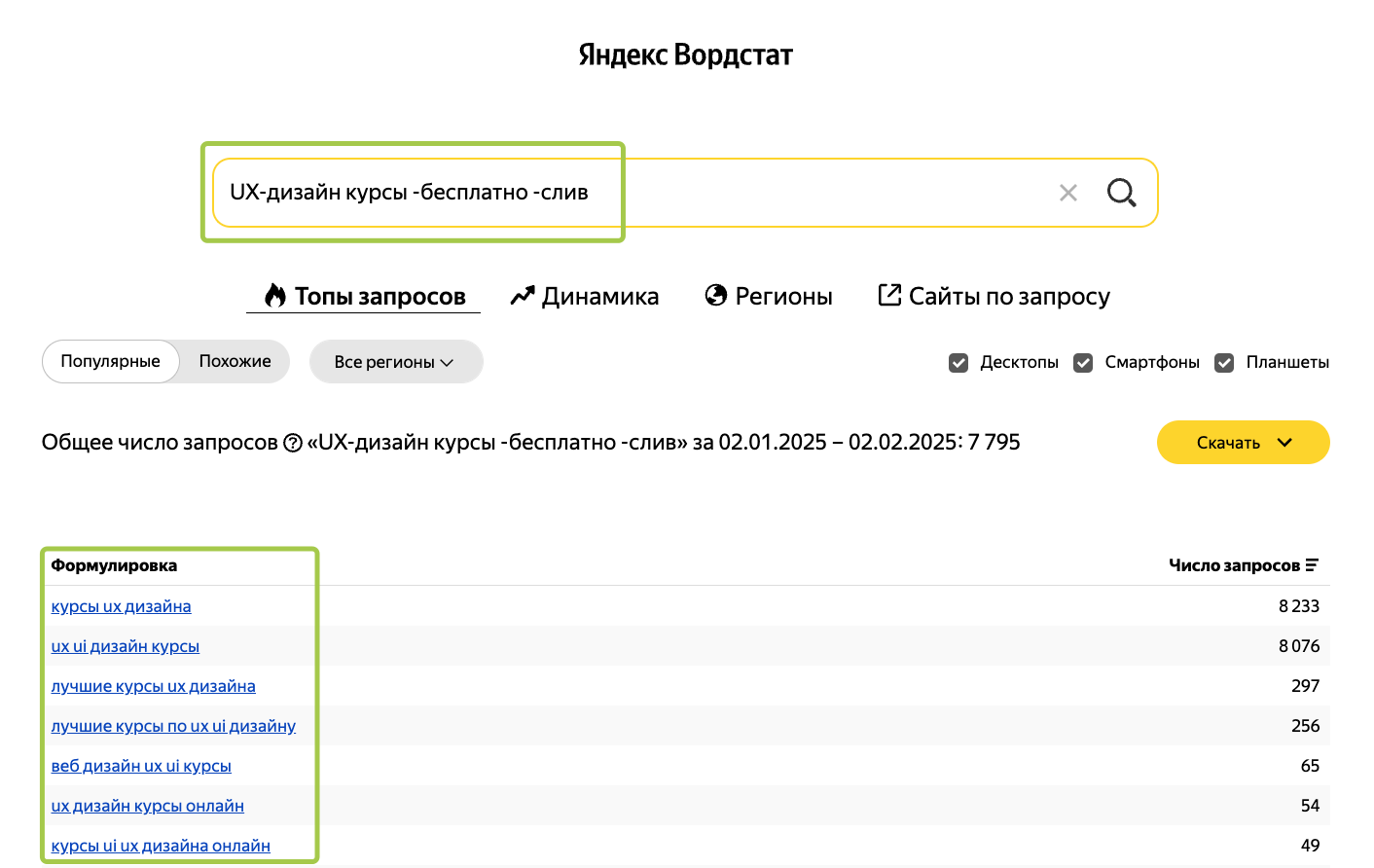
Task: Select the Популярные queries view
Action: click(x=110, y=361)
